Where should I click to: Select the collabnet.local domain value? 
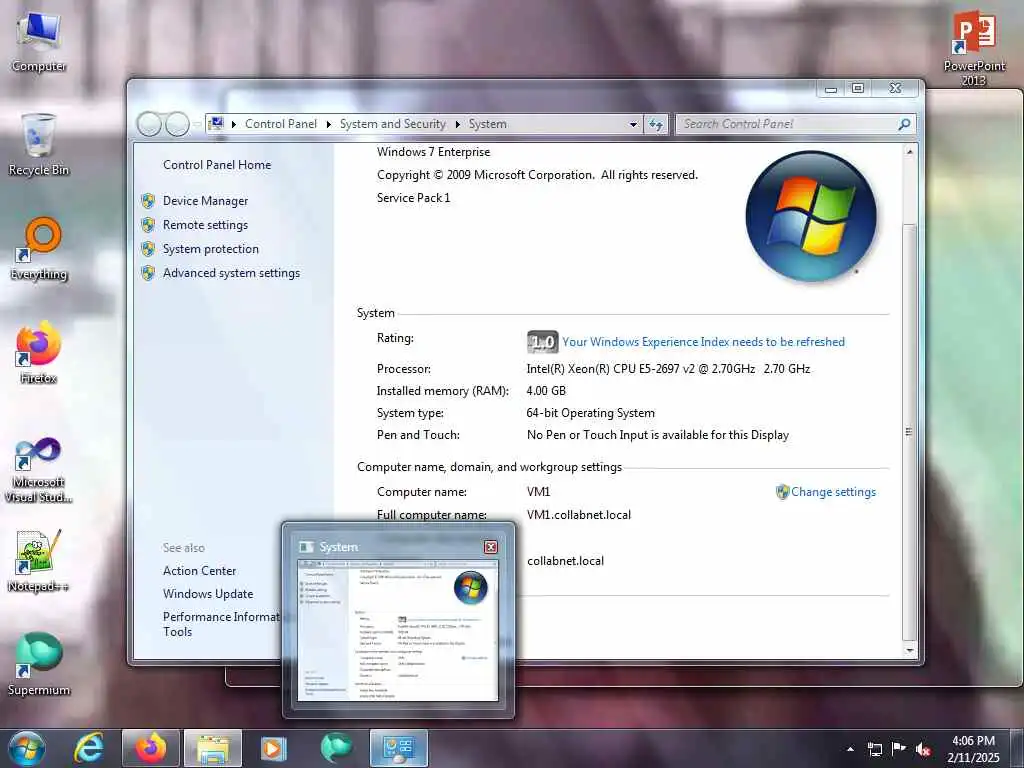pyautogui.click(x=565, y=561)
